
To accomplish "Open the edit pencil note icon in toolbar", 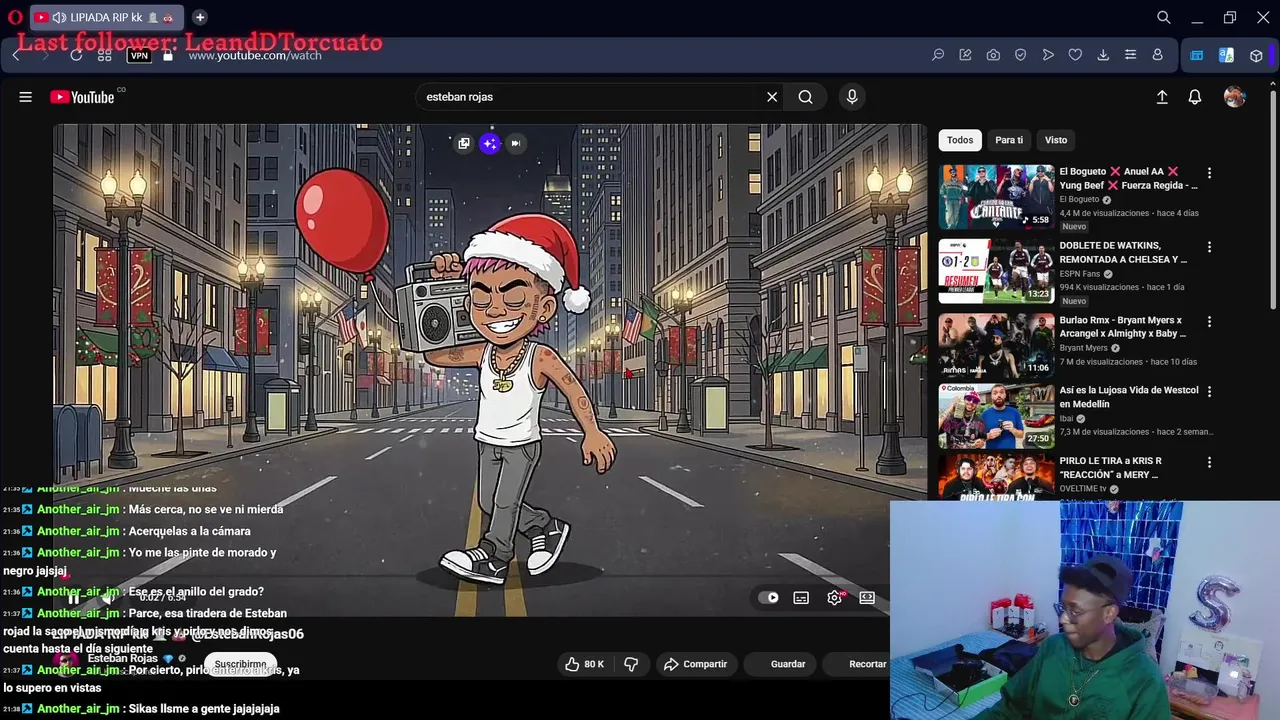I will [965, 55].
